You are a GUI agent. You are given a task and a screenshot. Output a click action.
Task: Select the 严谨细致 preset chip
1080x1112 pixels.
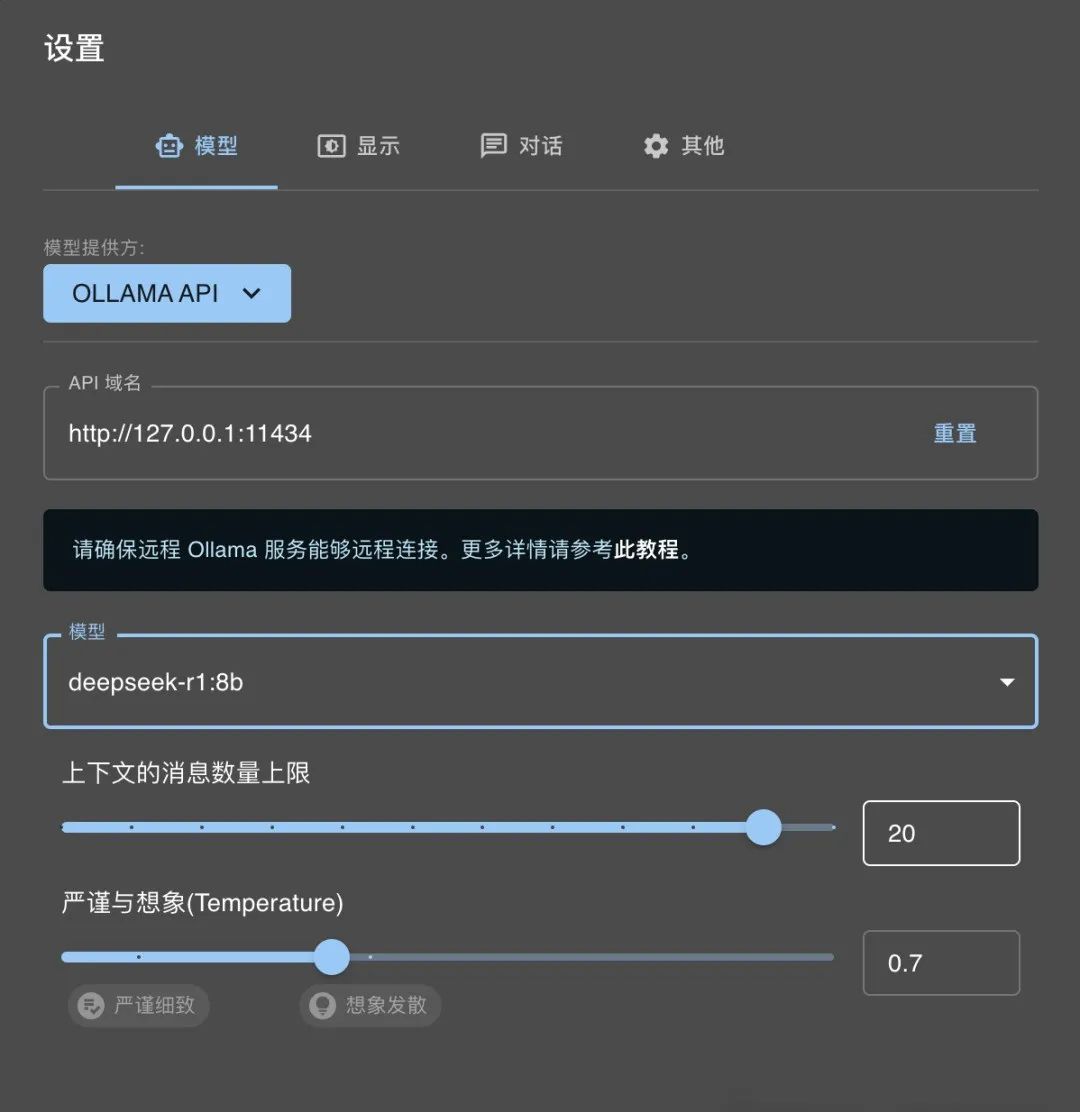pyautogui.click(x=139, y=1005)
